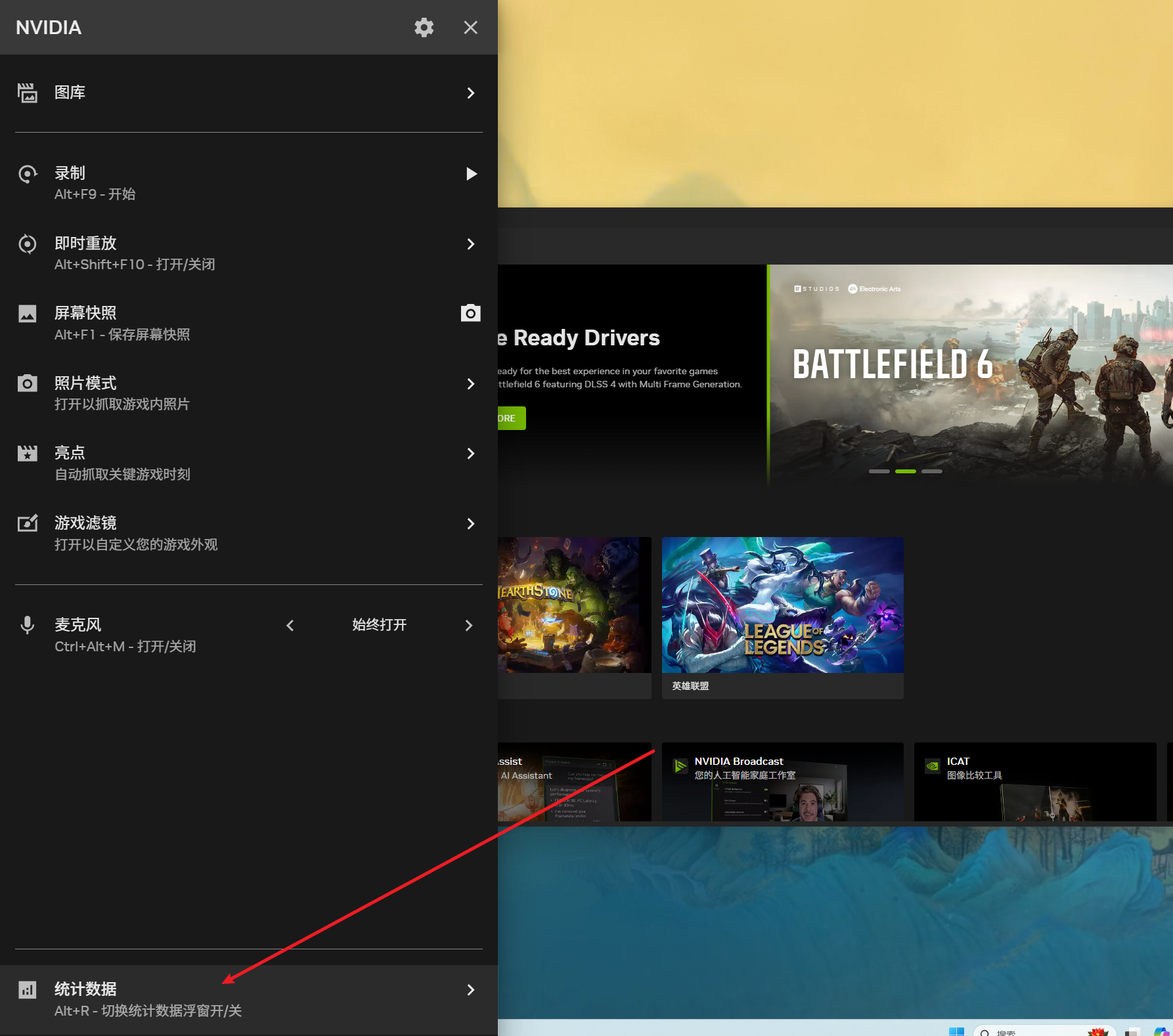Switch microphone mode with the left arrow
Image resolution: width=1173 pixels, height=1036 pixels.
coord(290,626)
